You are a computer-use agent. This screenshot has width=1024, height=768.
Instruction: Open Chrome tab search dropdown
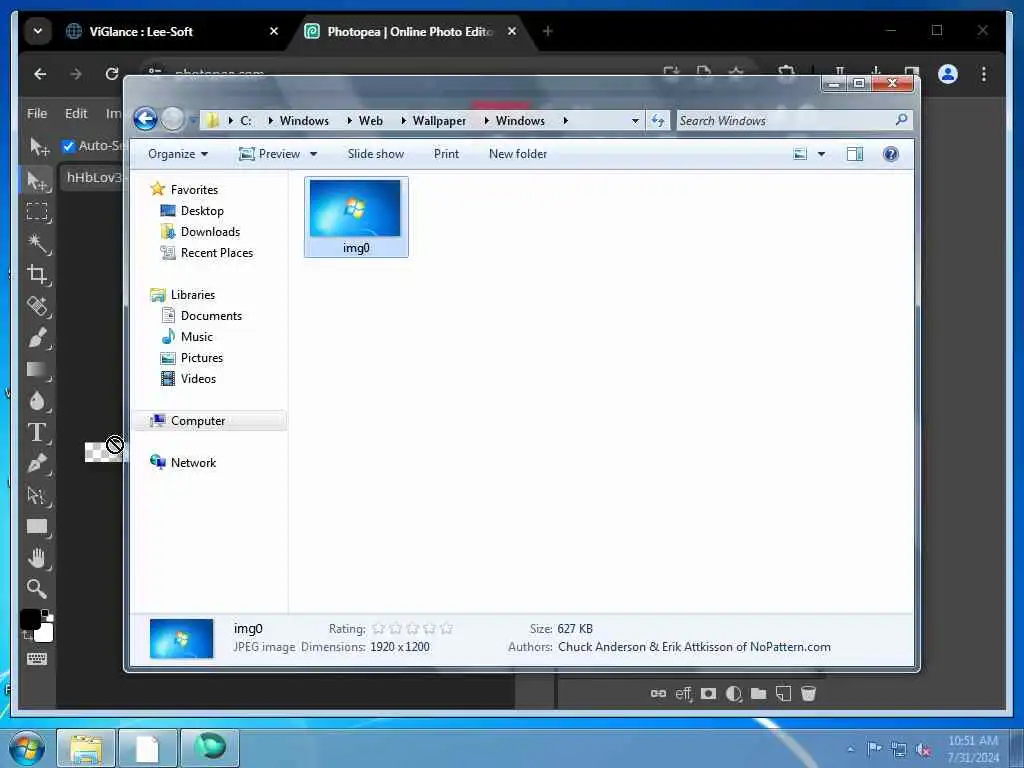coord(38,31)
